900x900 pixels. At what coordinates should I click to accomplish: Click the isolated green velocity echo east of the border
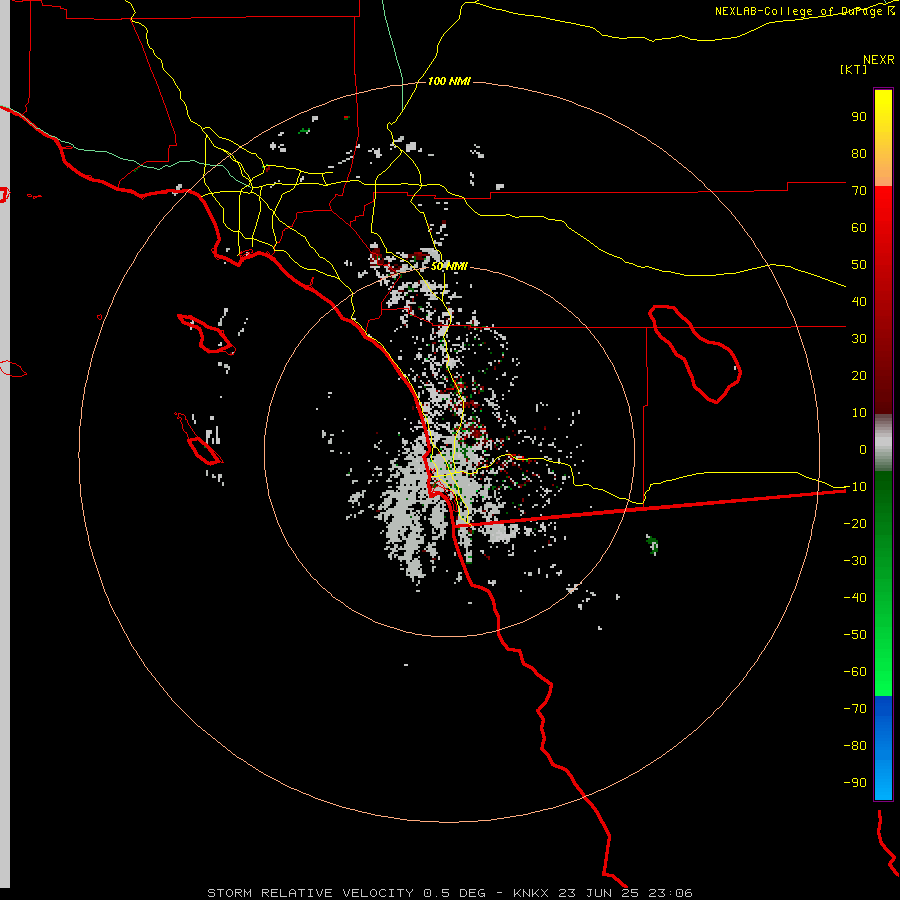[x=652, y=544]
